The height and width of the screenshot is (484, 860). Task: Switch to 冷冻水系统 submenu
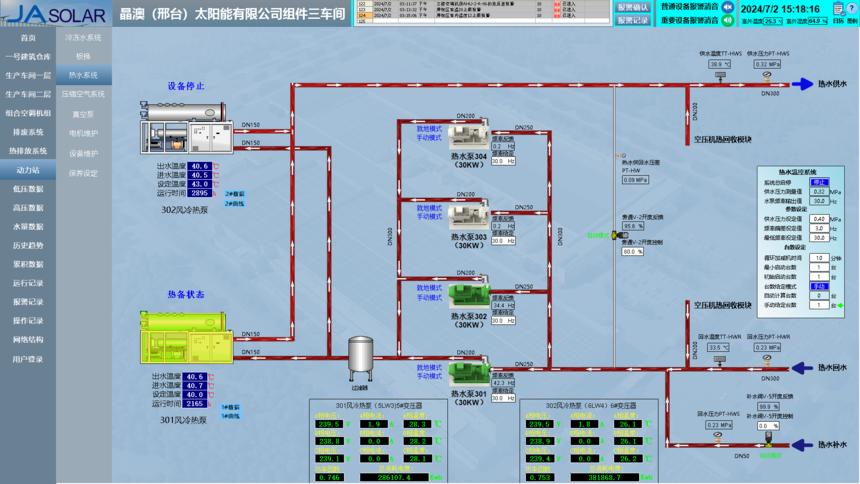(x=83, y=37)
